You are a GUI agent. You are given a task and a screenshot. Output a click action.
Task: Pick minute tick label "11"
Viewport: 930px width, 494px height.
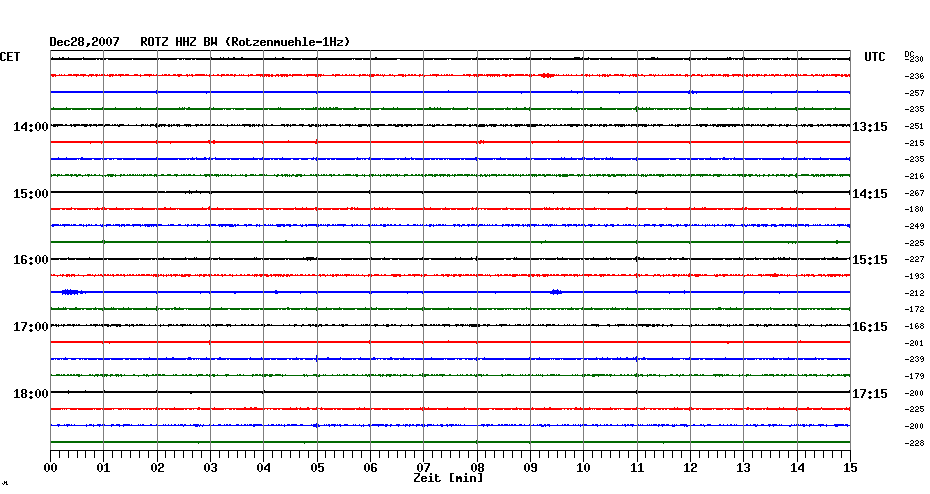point(637,468)
